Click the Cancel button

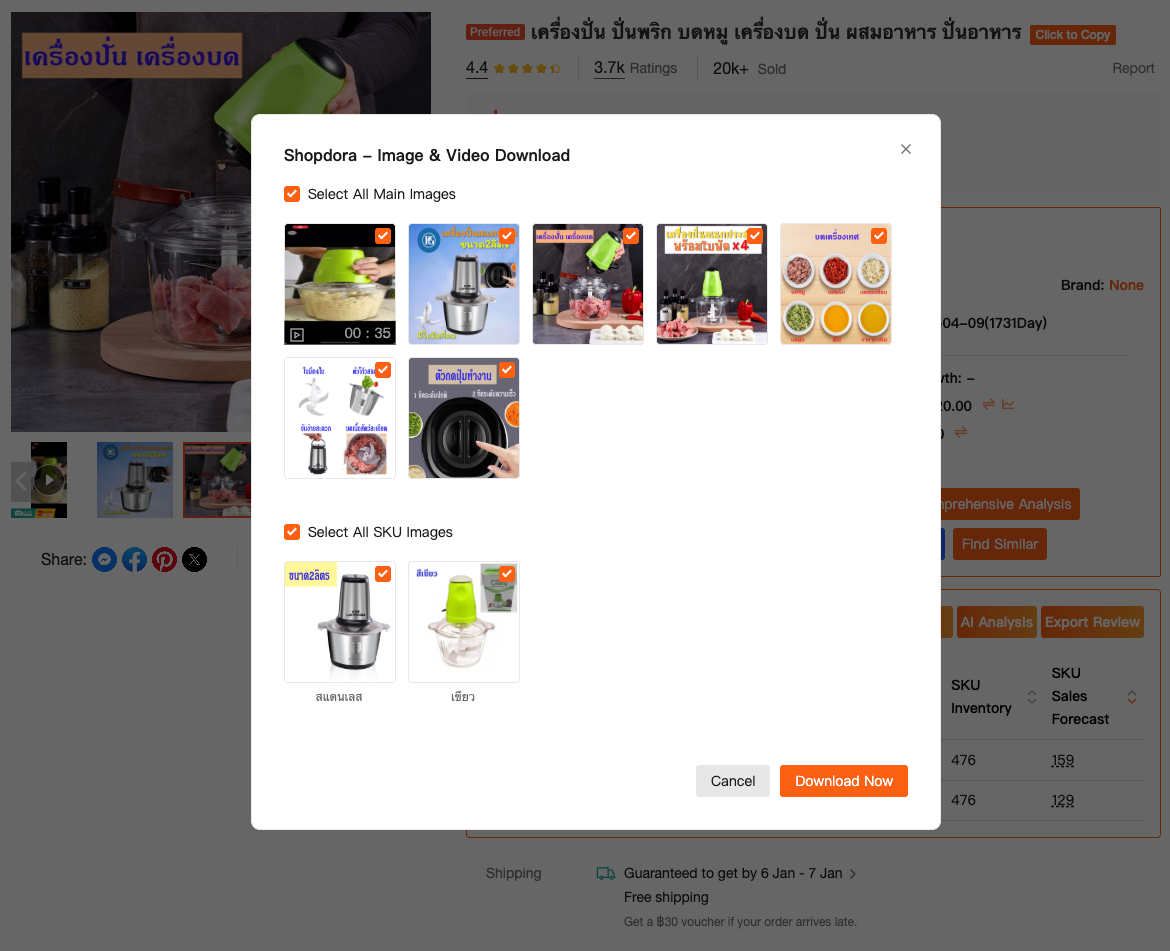(x=733, y=781)
